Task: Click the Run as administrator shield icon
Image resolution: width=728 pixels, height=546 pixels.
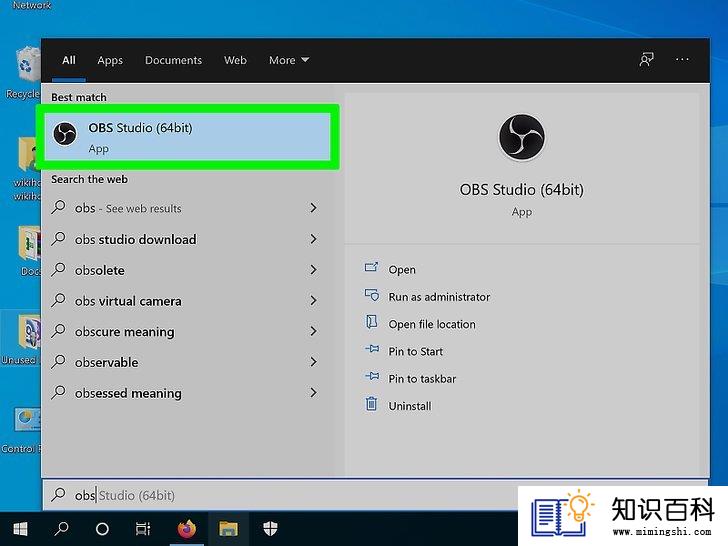Action: [x=371, y=295]
